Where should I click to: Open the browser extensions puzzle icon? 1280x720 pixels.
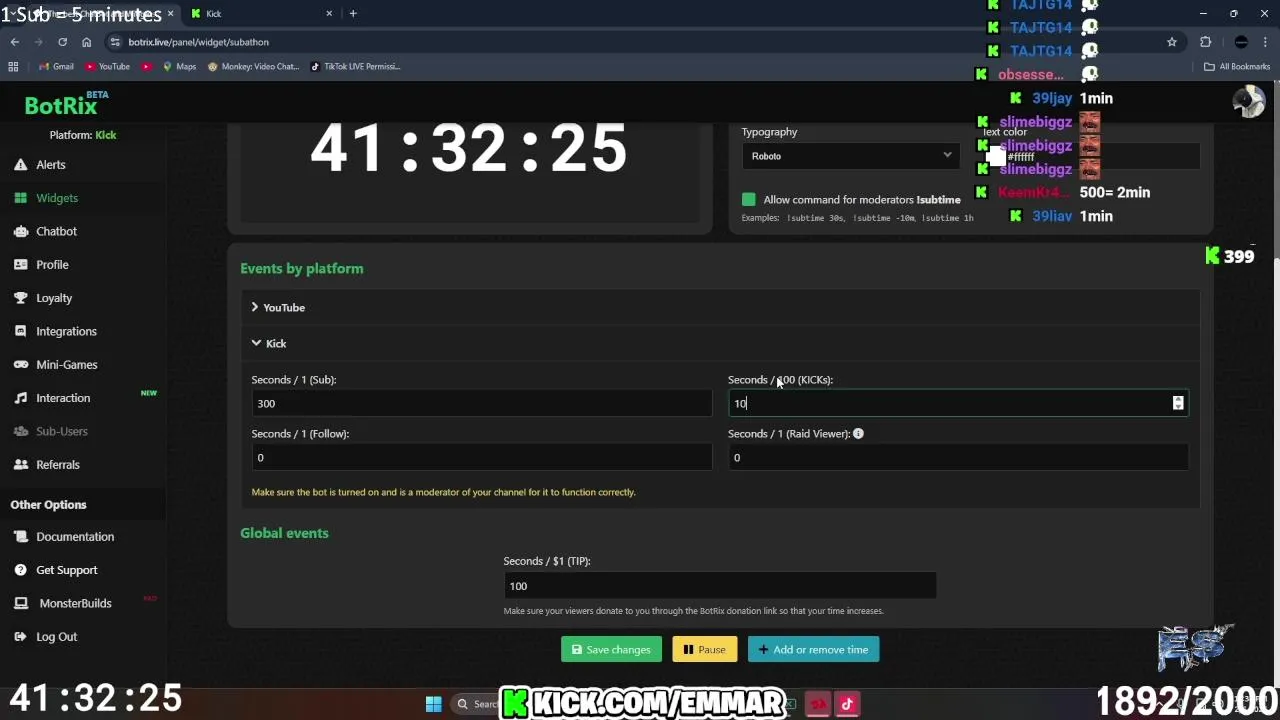(x=1205, y=42)
